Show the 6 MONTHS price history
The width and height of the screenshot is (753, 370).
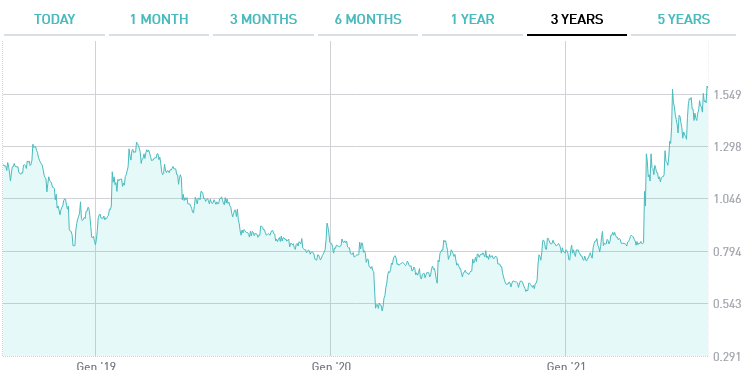(x=368, y=19)
